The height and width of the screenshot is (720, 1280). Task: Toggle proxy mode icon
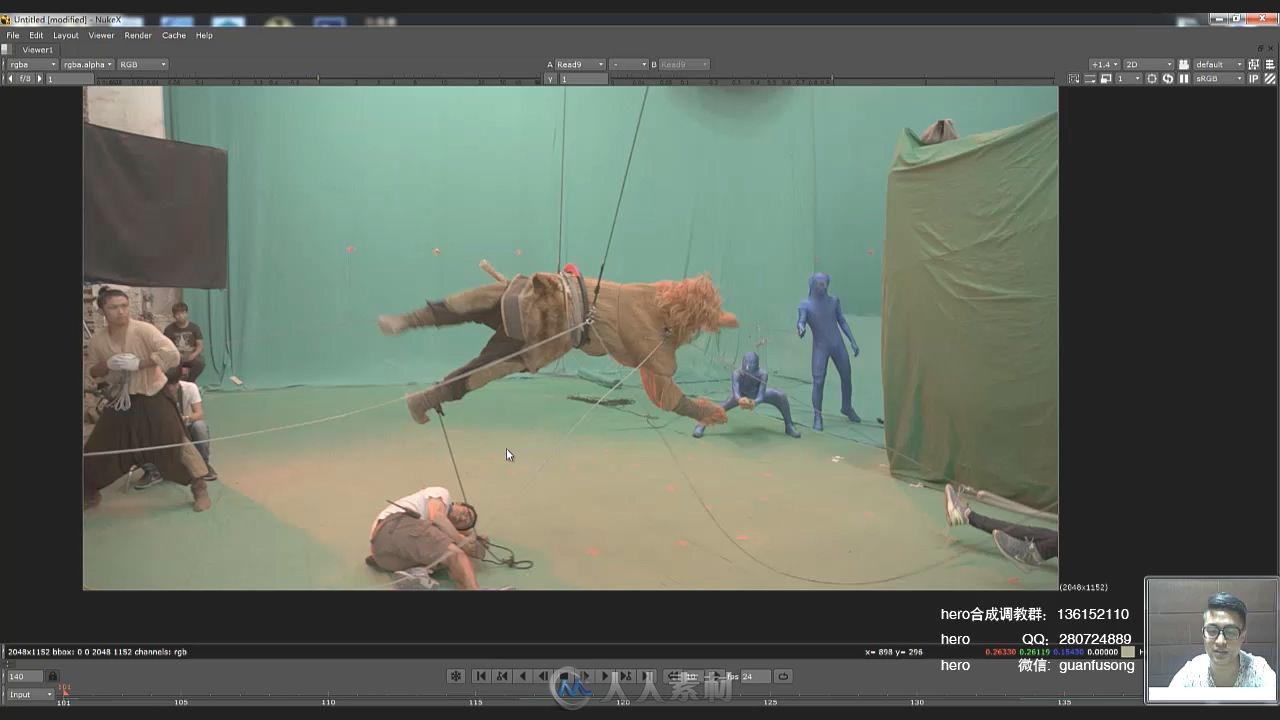point(1106,78)
